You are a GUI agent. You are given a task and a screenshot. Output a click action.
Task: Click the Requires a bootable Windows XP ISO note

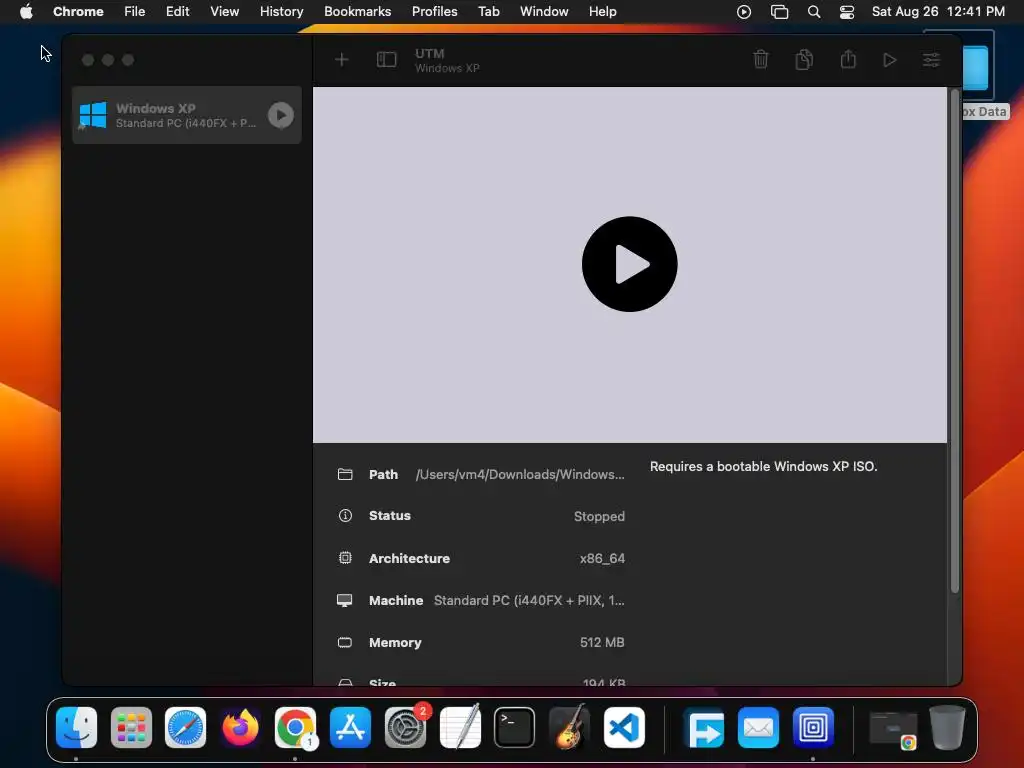click(763, 467)
